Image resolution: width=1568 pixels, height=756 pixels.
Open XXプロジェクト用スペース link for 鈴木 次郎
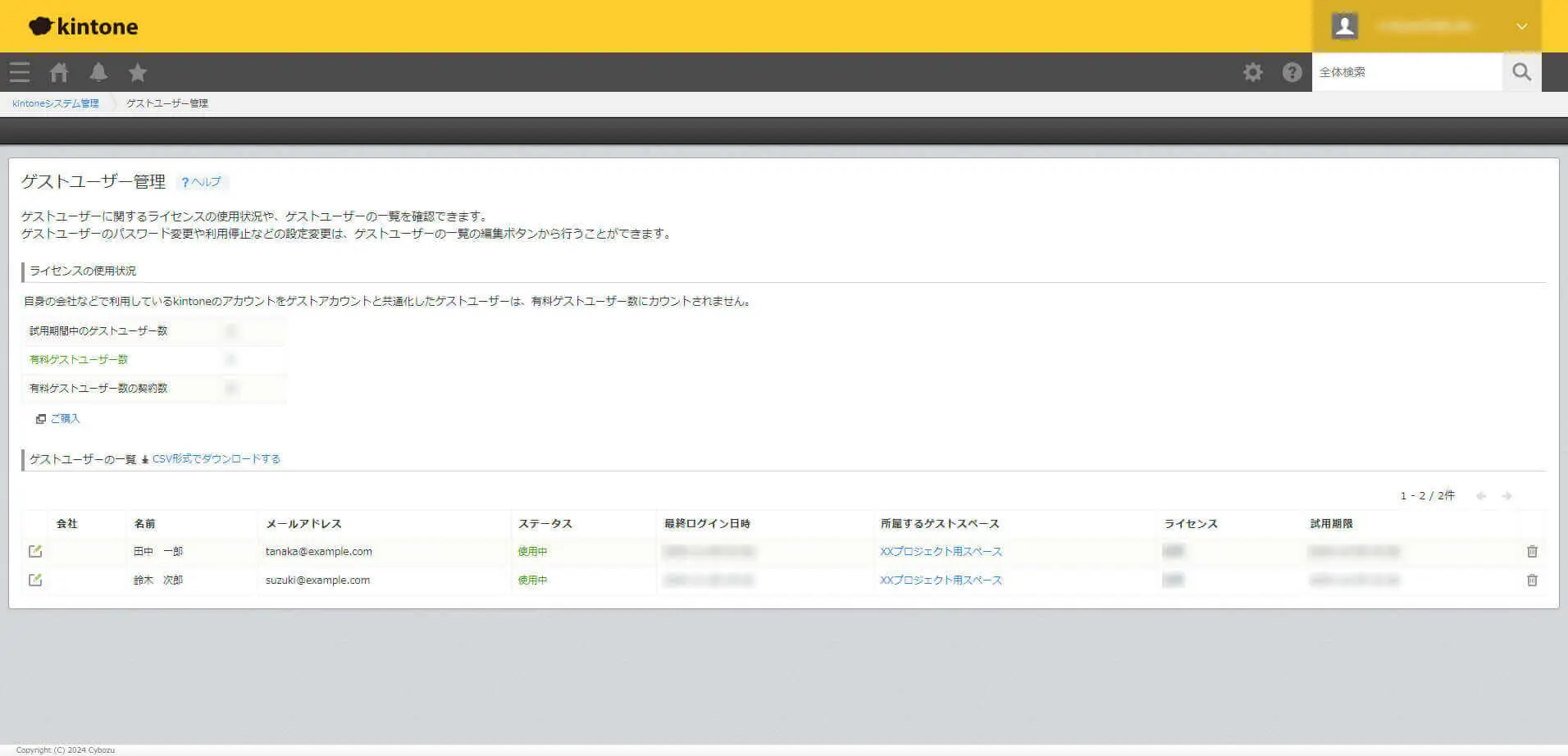coord(941,580)
